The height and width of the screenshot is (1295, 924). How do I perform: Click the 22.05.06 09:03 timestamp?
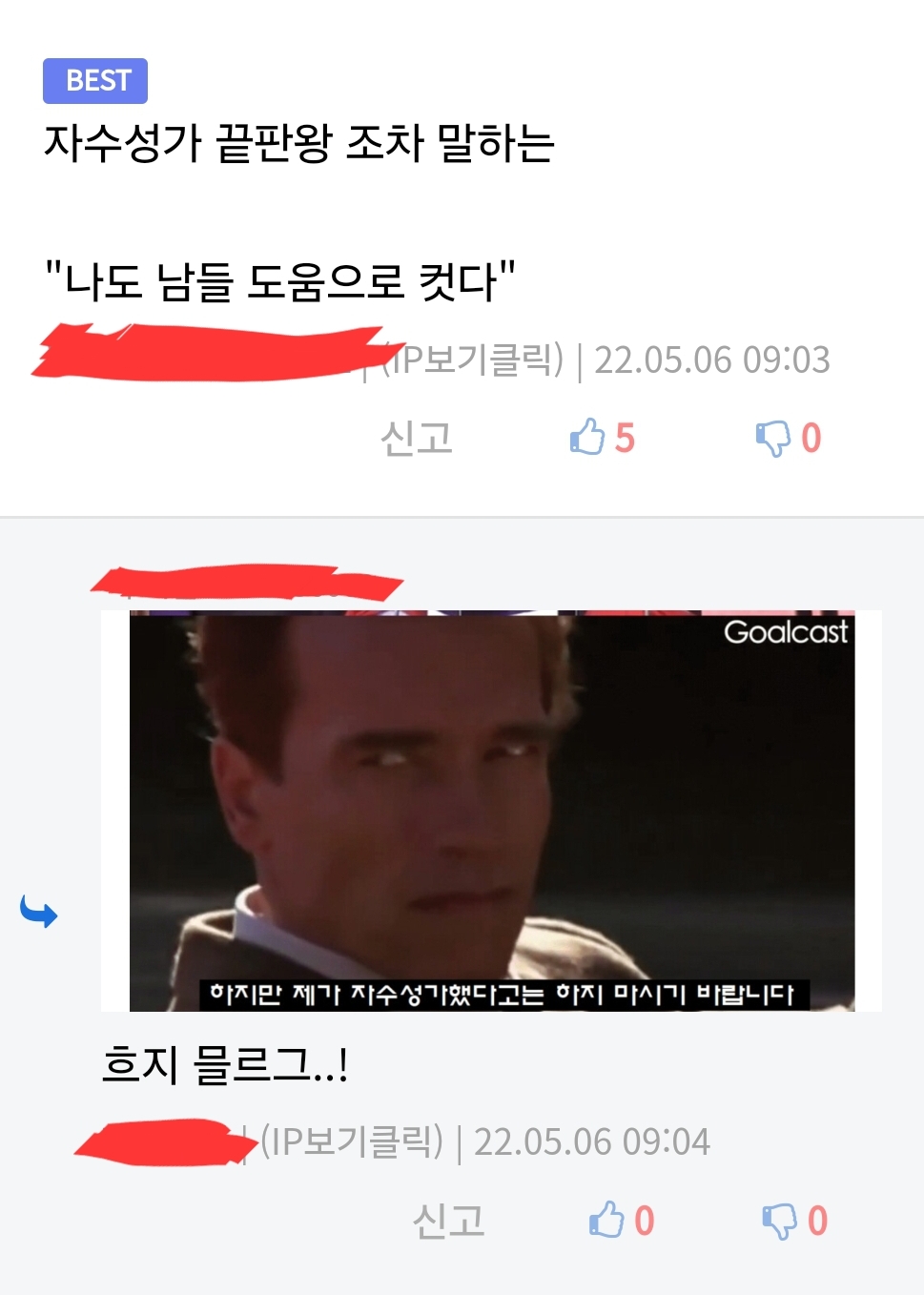[x=712, y=360]
